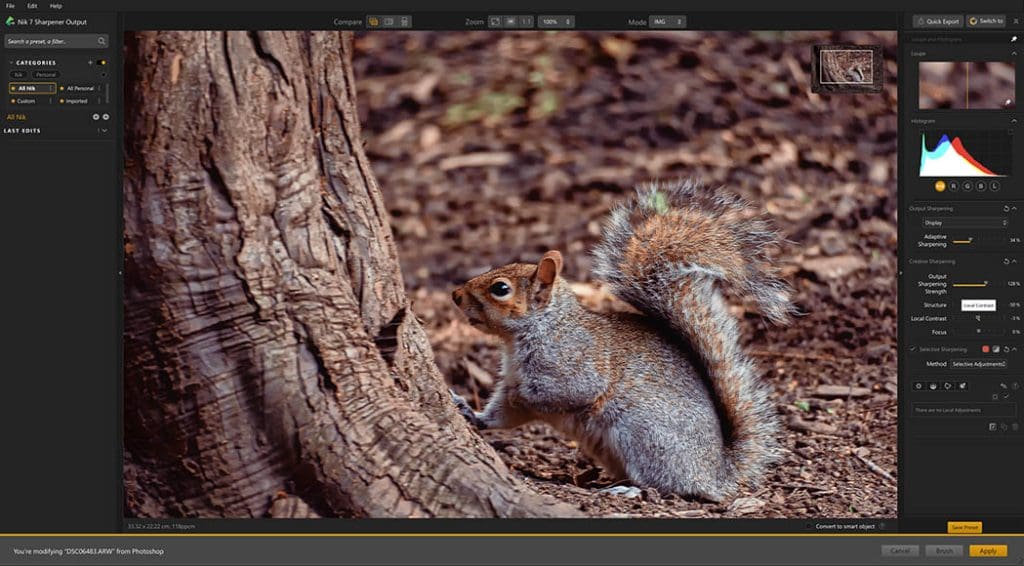The height and width of the screenshot is (566, 1024).
Task: Select the Personal category pill
Action: coord(46,75)
